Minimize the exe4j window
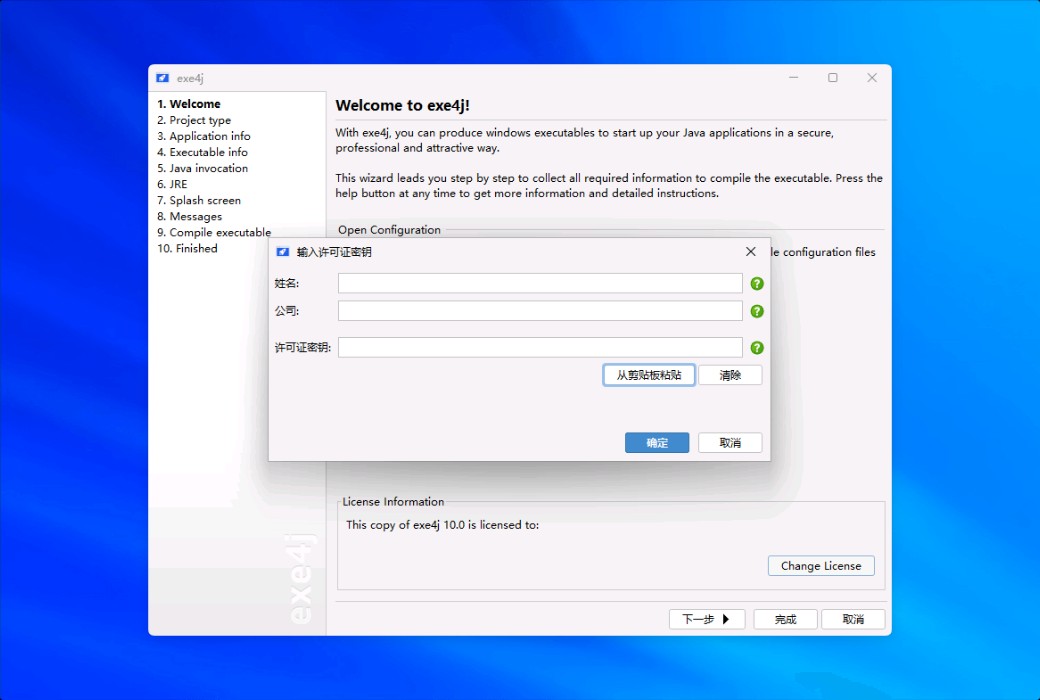Viewport: 1040px width, 700px height. pos(793,78)
